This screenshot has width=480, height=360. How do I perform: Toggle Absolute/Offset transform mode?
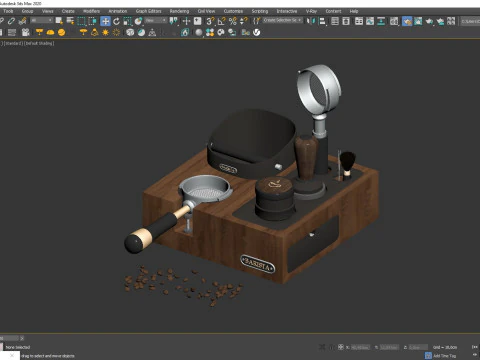[x=341, y=347]
